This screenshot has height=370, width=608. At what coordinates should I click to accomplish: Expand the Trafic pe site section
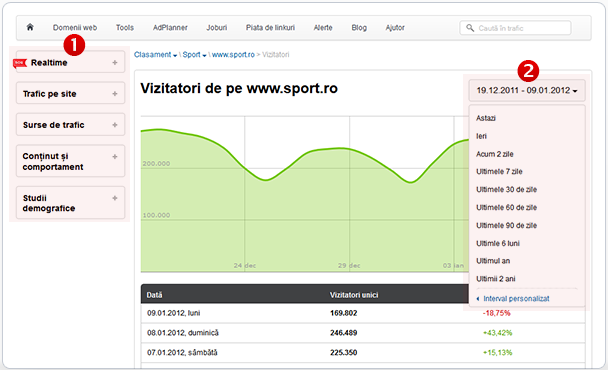(70, 93)
